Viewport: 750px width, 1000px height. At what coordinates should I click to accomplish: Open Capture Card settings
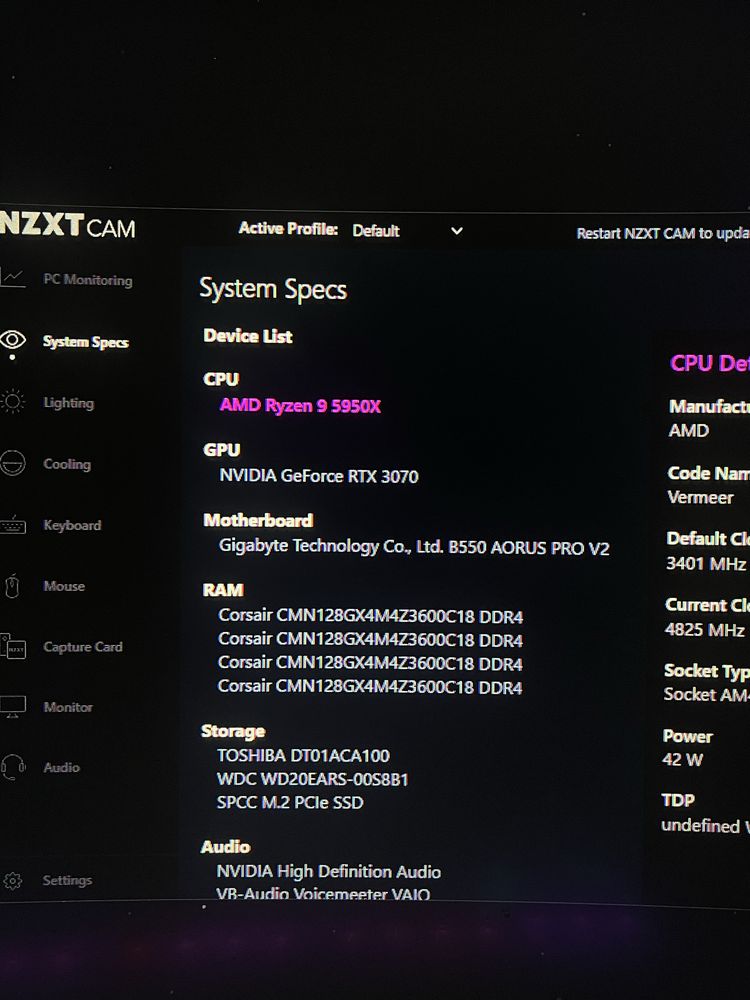pos(83,647)
